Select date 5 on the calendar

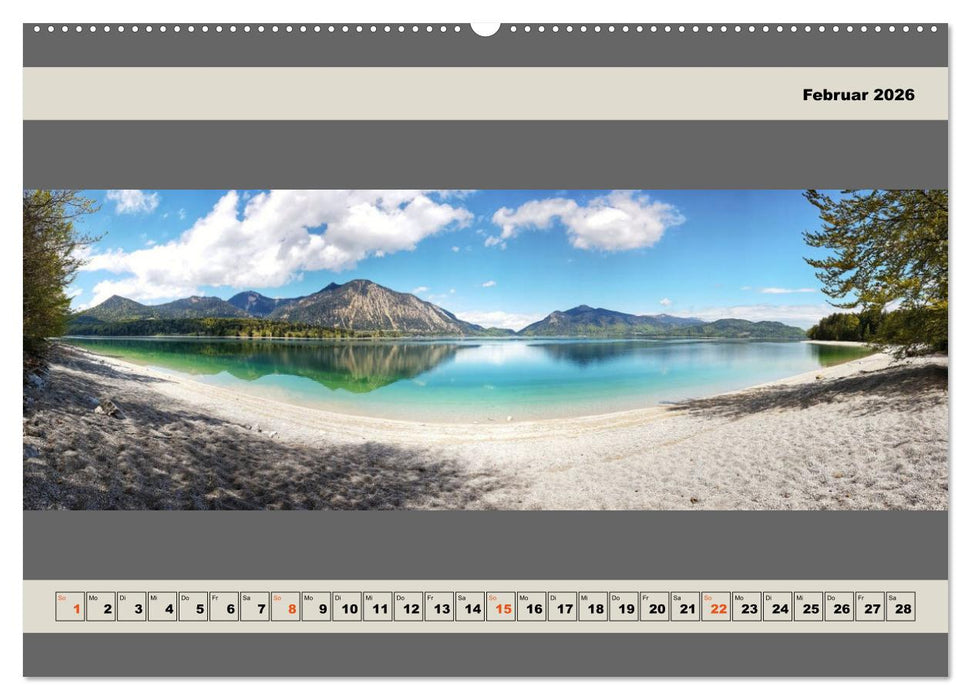194,606
